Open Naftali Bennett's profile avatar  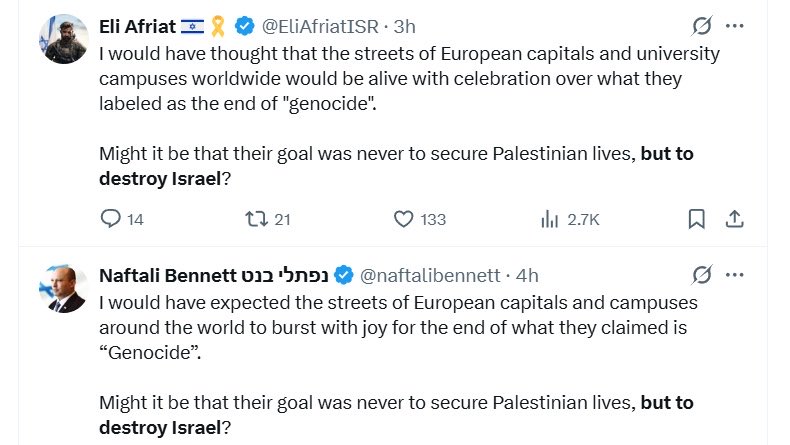click(x=64, y=288)
